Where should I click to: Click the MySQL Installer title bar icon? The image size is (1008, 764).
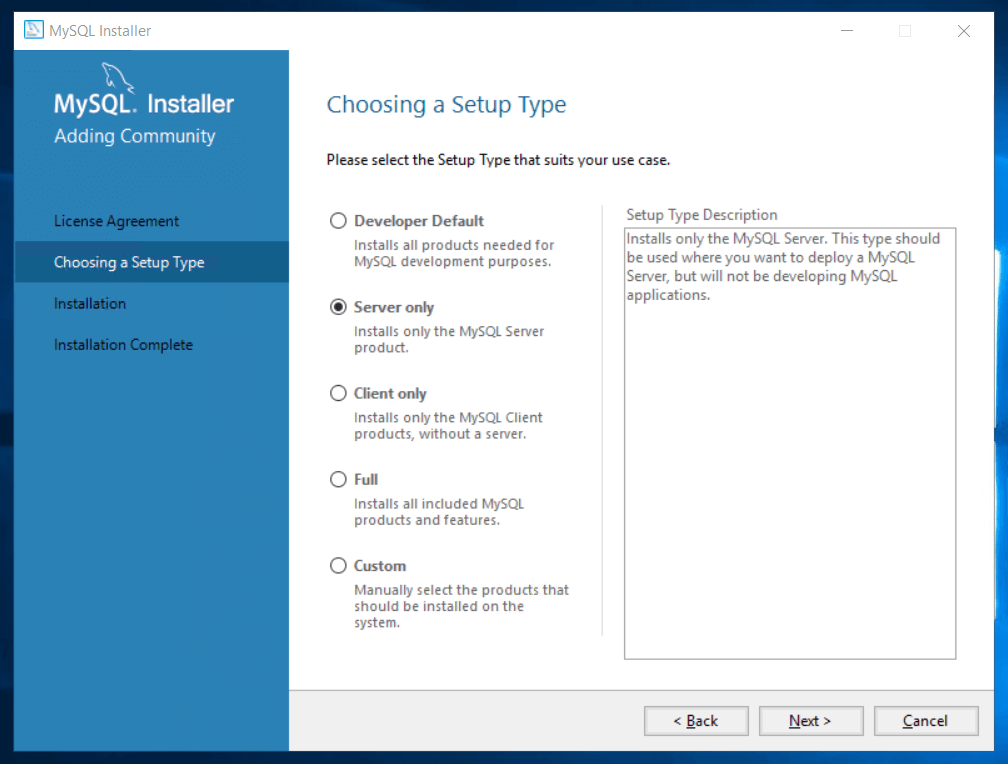point(34,30)
